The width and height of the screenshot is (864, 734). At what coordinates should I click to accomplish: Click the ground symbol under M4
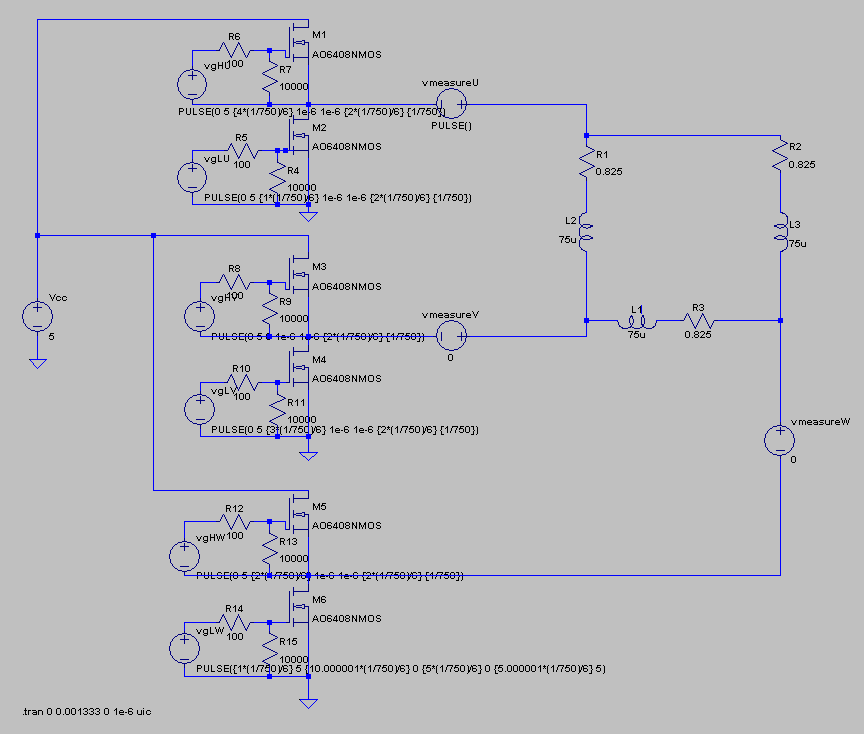(x=309, y=455)
